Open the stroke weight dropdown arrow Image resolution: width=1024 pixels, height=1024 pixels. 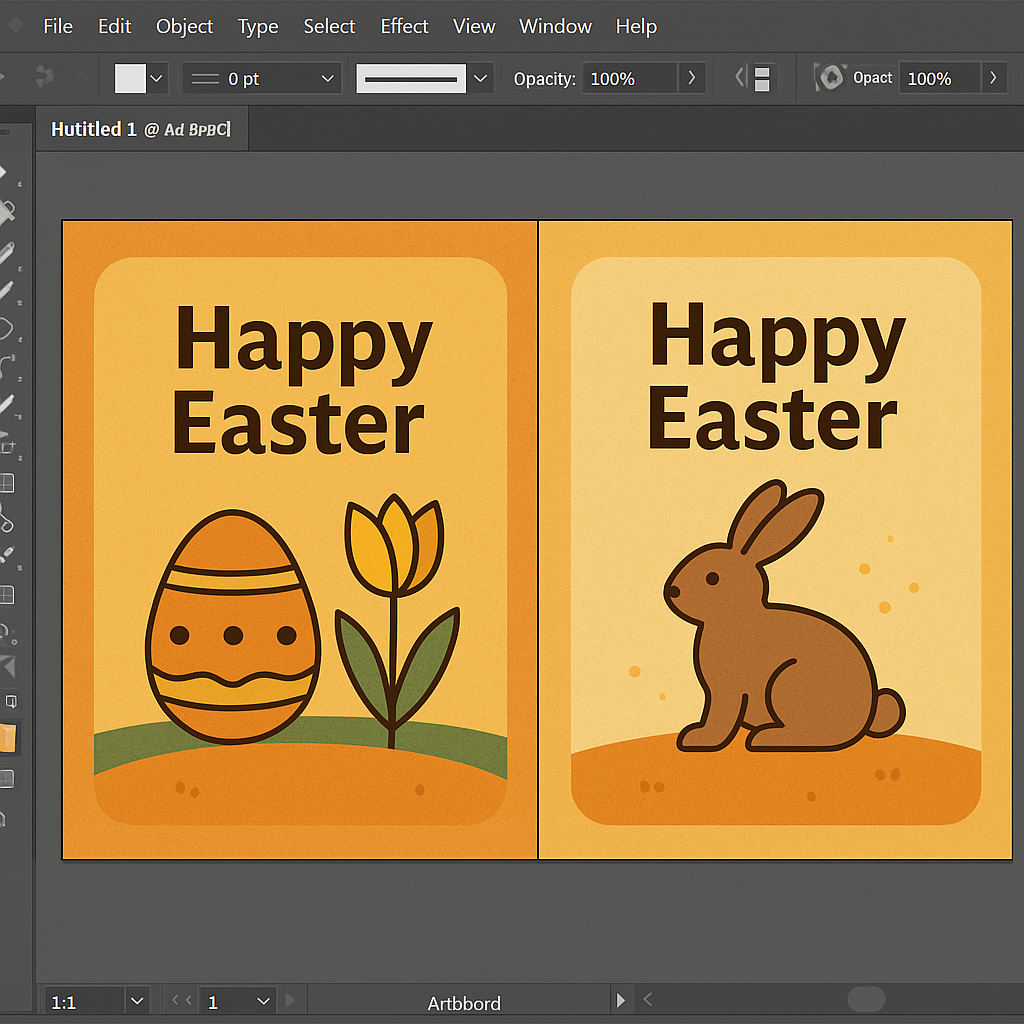click(x=328, y=78)
